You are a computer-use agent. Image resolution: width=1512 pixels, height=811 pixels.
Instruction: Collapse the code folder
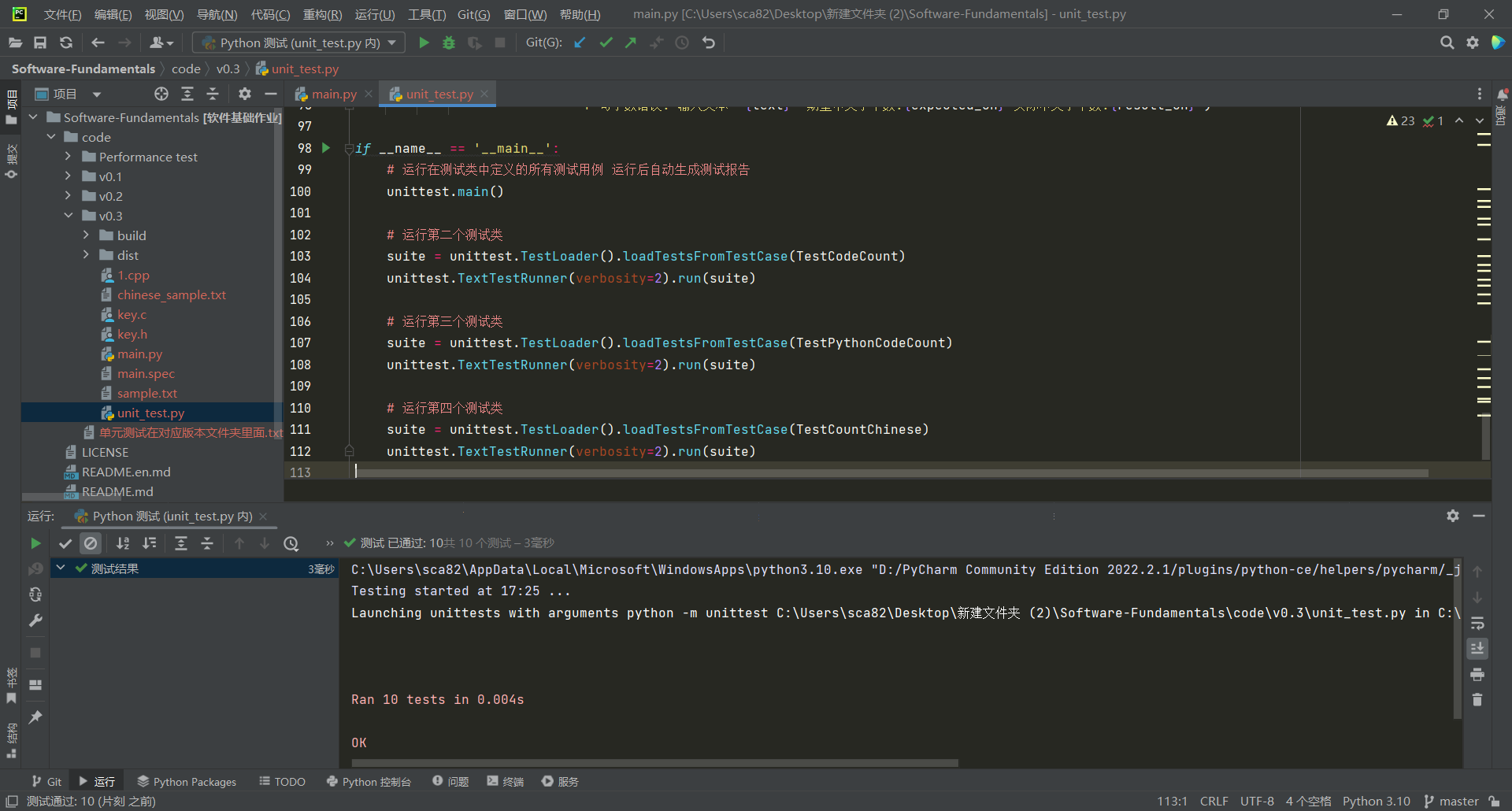coord(51,137)
